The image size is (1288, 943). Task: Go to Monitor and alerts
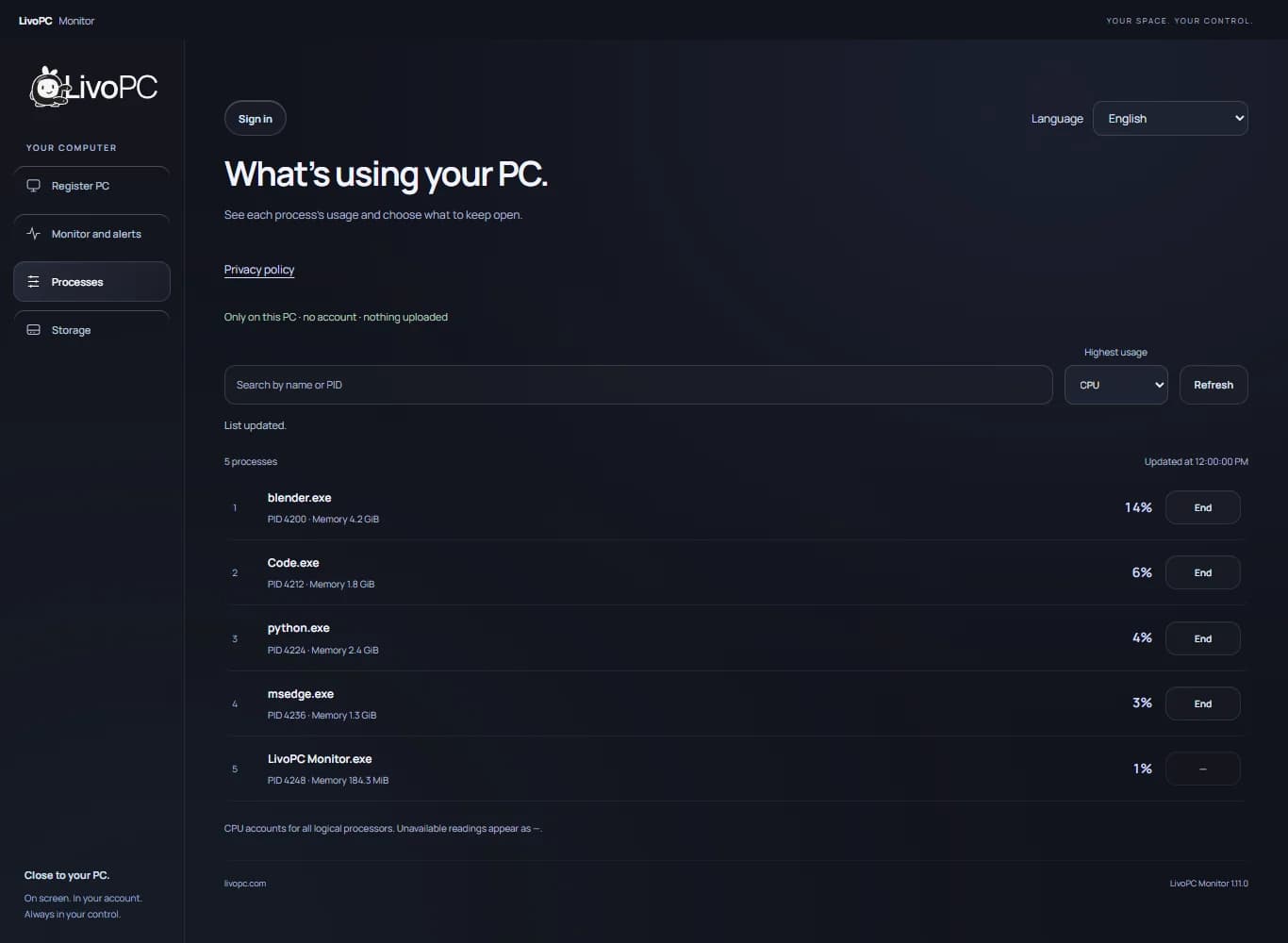click(91, 234)
